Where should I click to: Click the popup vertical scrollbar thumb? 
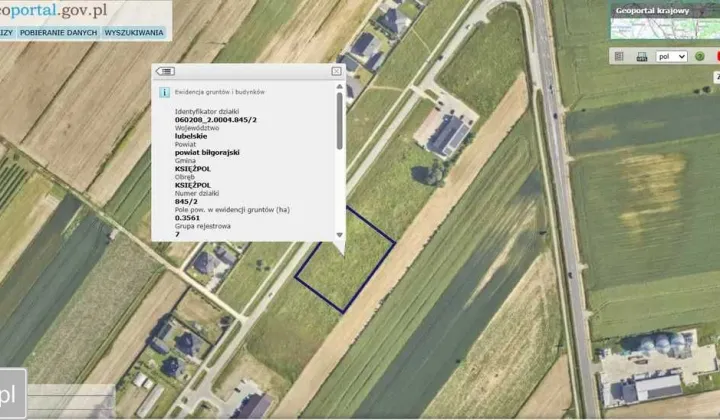pos(339,121)
